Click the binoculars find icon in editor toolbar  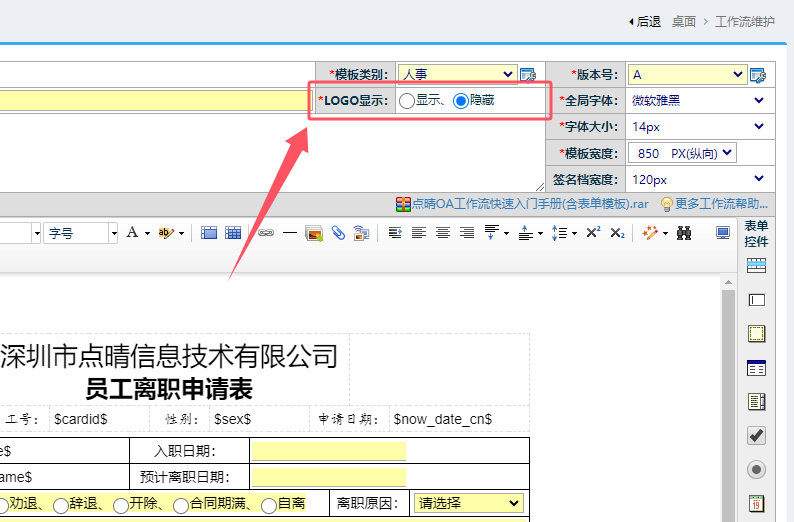click(x=685, y=233)
